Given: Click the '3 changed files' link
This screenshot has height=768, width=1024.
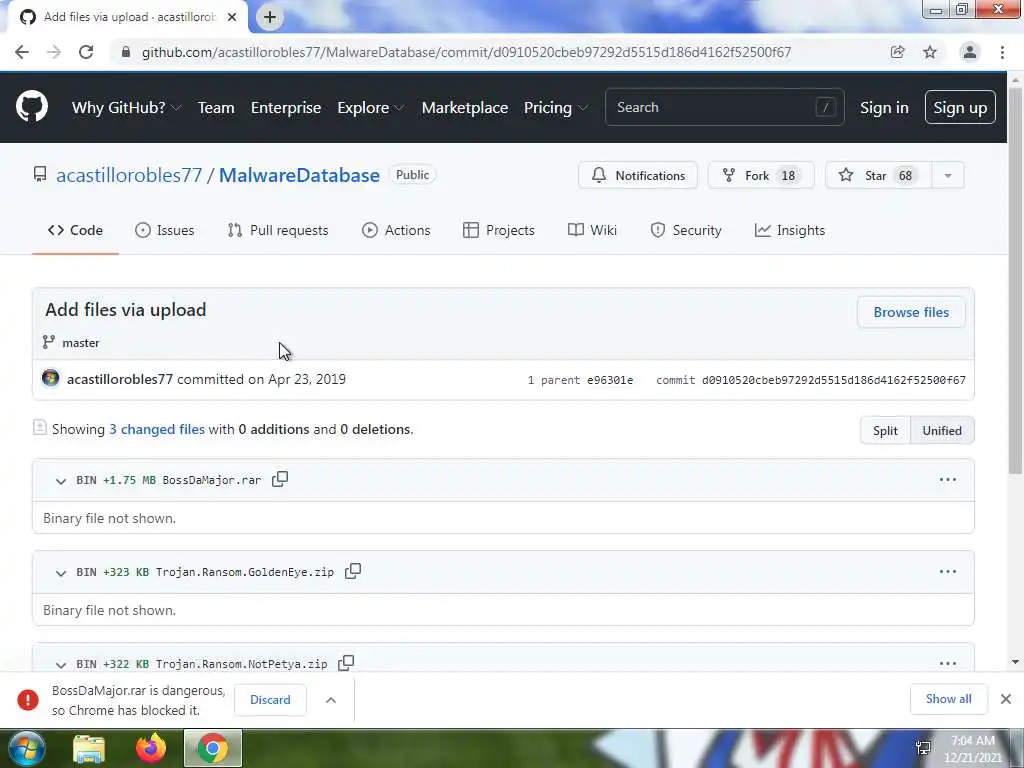Looking at the screenshot, I should click(x=157, y=429).
